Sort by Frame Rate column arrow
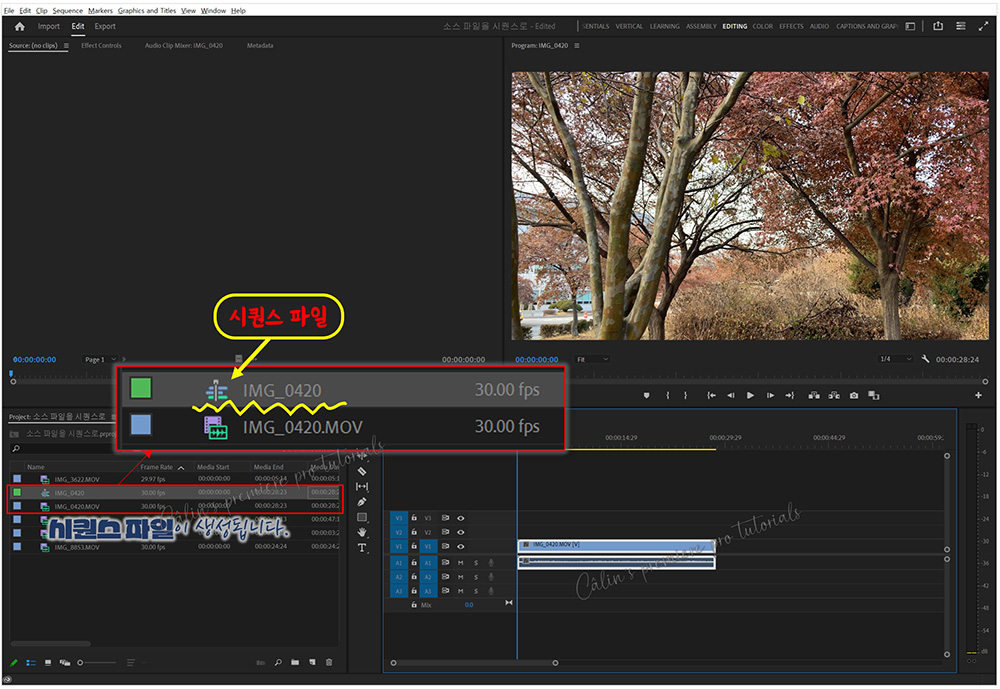The image size is (1000, 689). click(181, 468)
